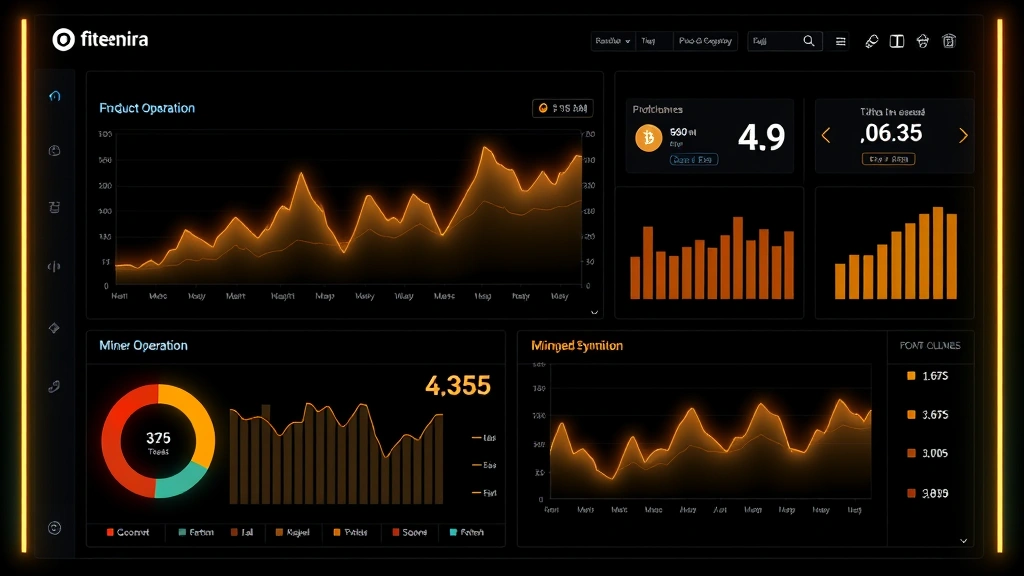Select the pen icon in the top bar

coord(871,41)
